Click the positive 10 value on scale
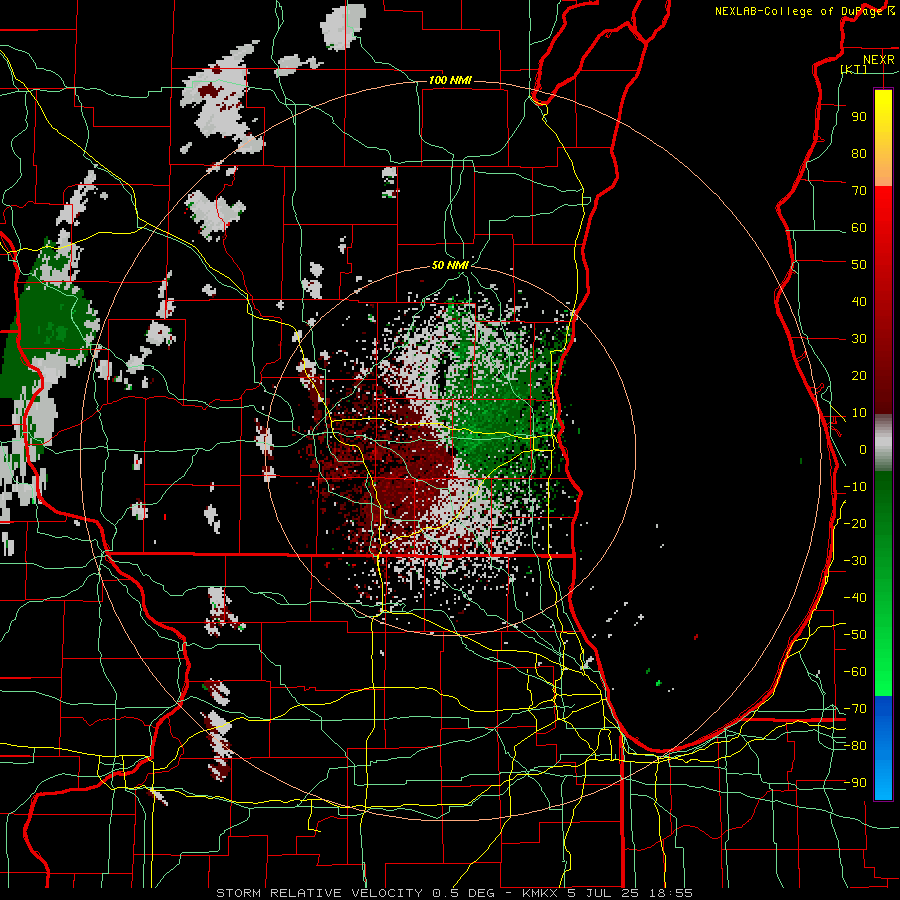The height and width of the screenshot is (900, 900). 859,413
